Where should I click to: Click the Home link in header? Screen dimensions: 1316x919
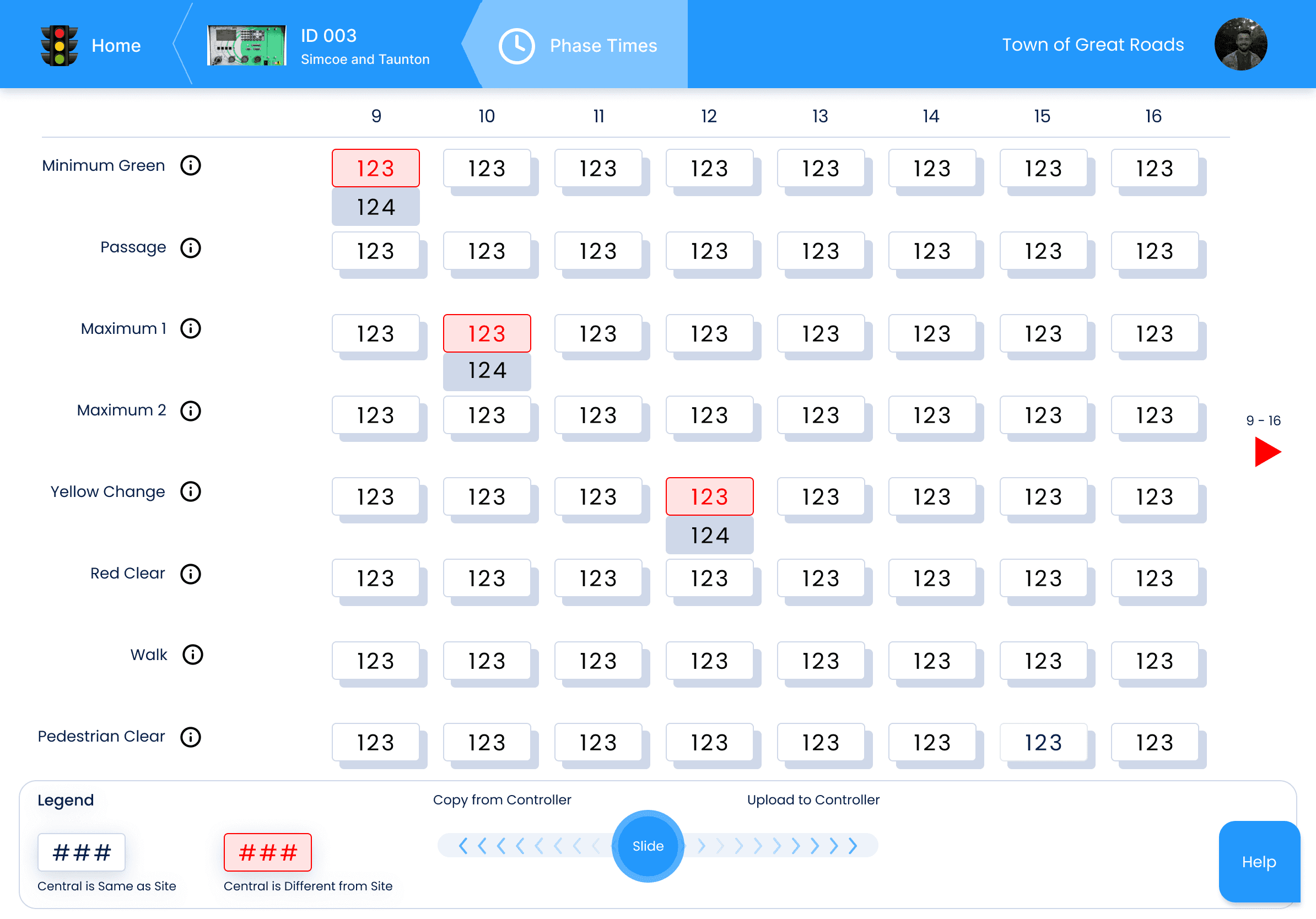(x=116, y=46)
